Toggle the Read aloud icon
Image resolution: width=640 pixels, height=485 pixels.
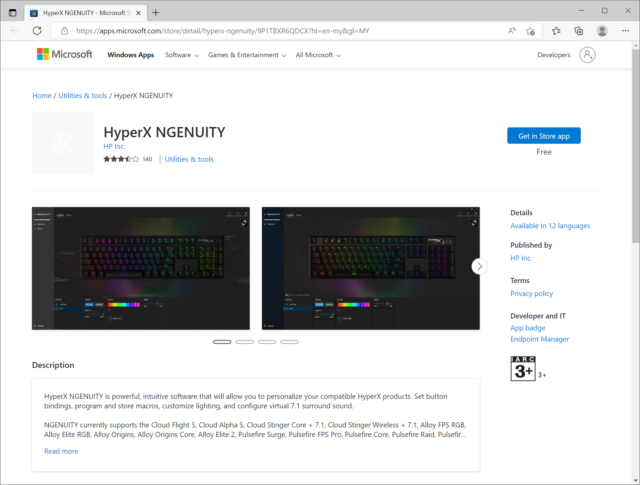[x=511, y=31]
